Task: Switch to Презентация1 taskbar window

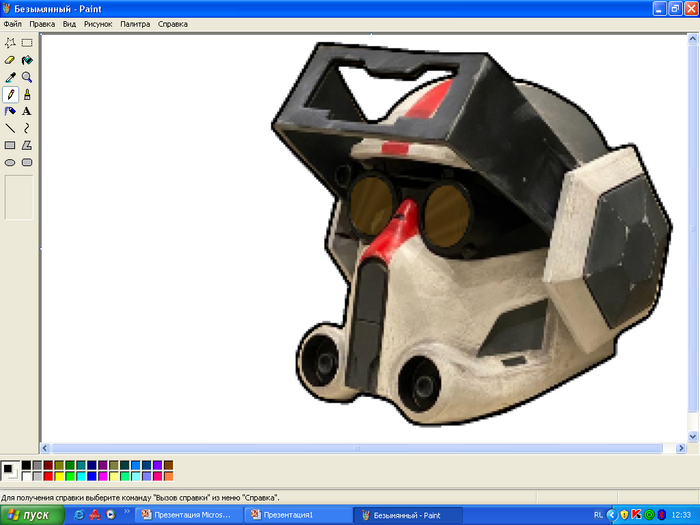Action: coord(295,515)
